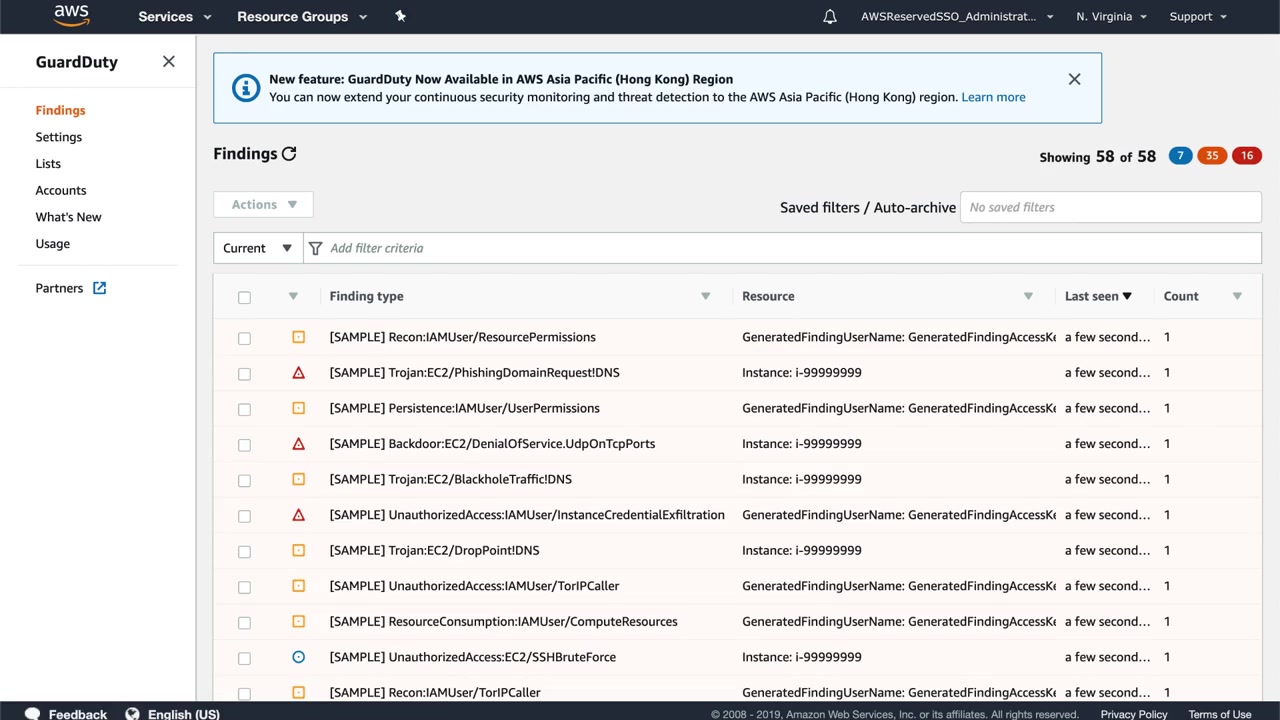Open the N. Virginia region selector

[1110, 17]
